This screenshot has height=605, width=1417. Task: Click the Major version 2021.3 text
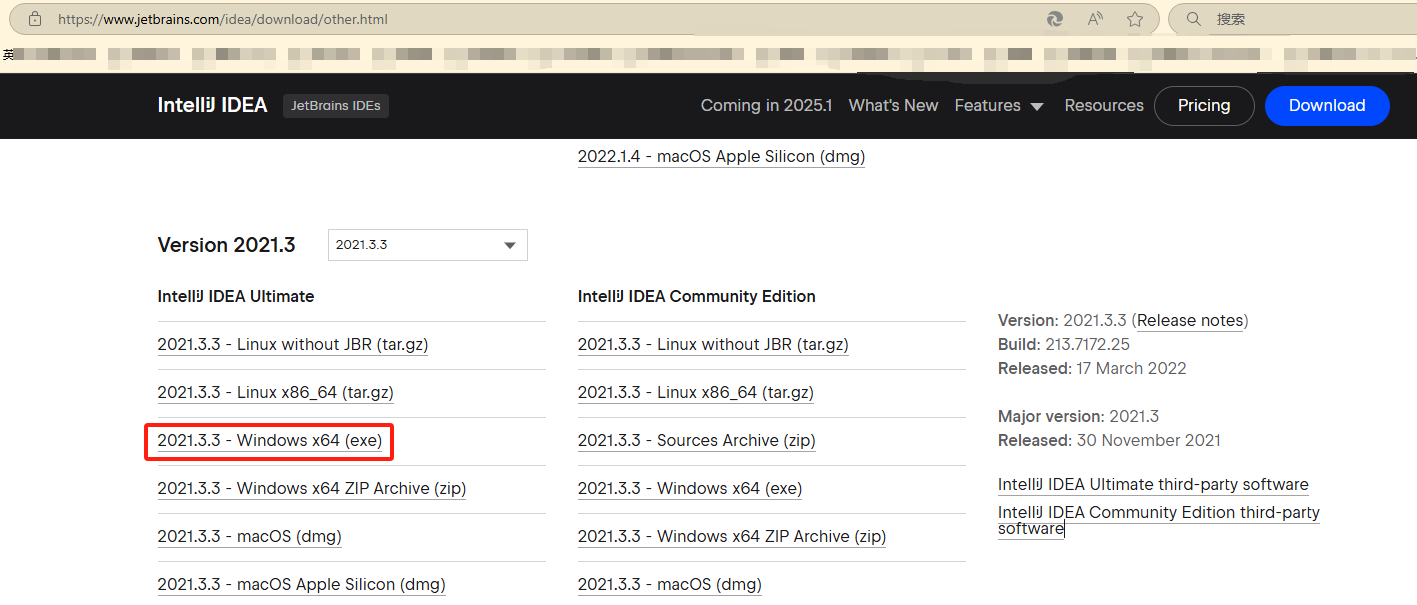tap(1078, 417)
